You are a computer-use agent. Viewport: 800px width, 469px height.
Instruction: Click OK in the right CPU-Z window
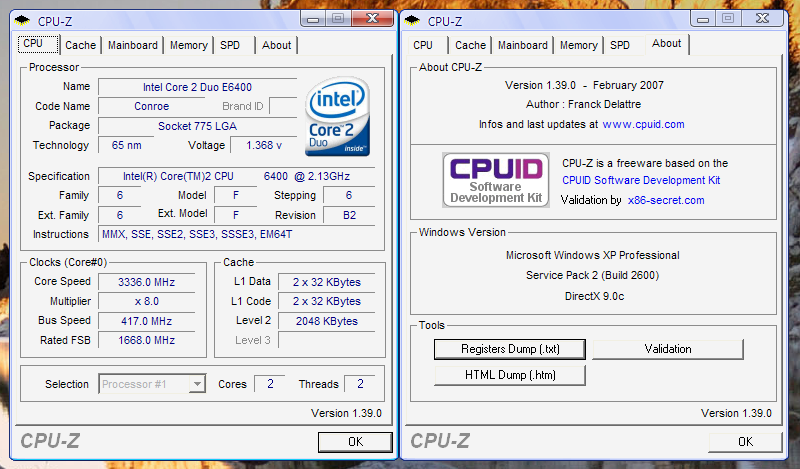point(745,441)
